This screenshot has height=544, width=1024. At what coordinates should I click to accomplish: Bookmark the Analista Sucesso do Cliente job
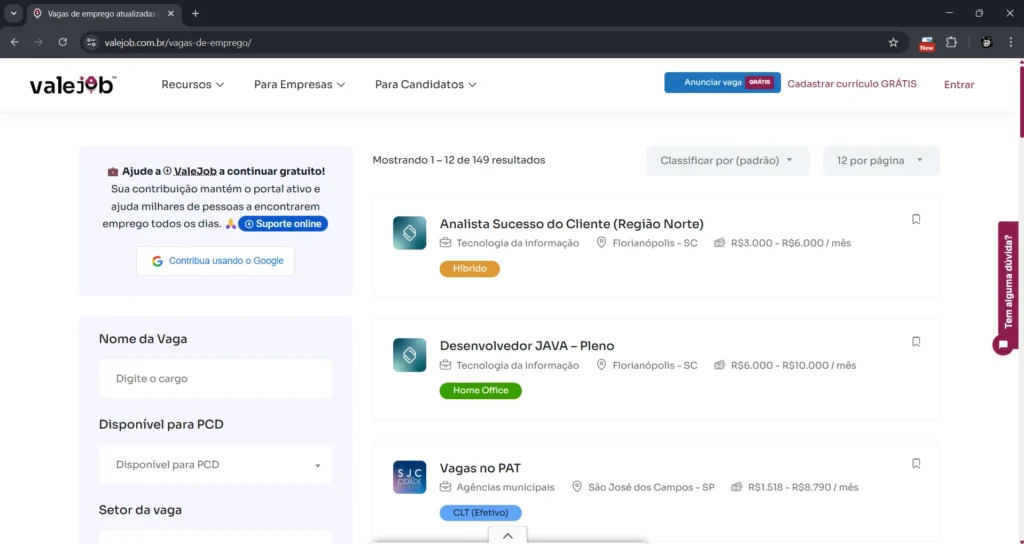coord(916,220)
